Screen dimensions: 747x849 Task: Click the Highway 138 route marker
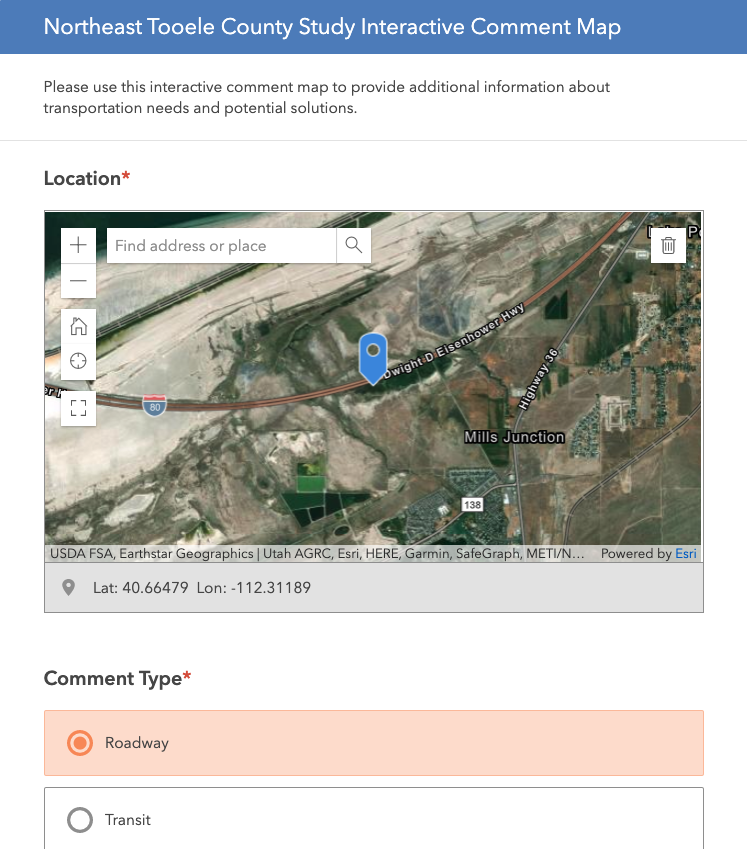[471, 504]
